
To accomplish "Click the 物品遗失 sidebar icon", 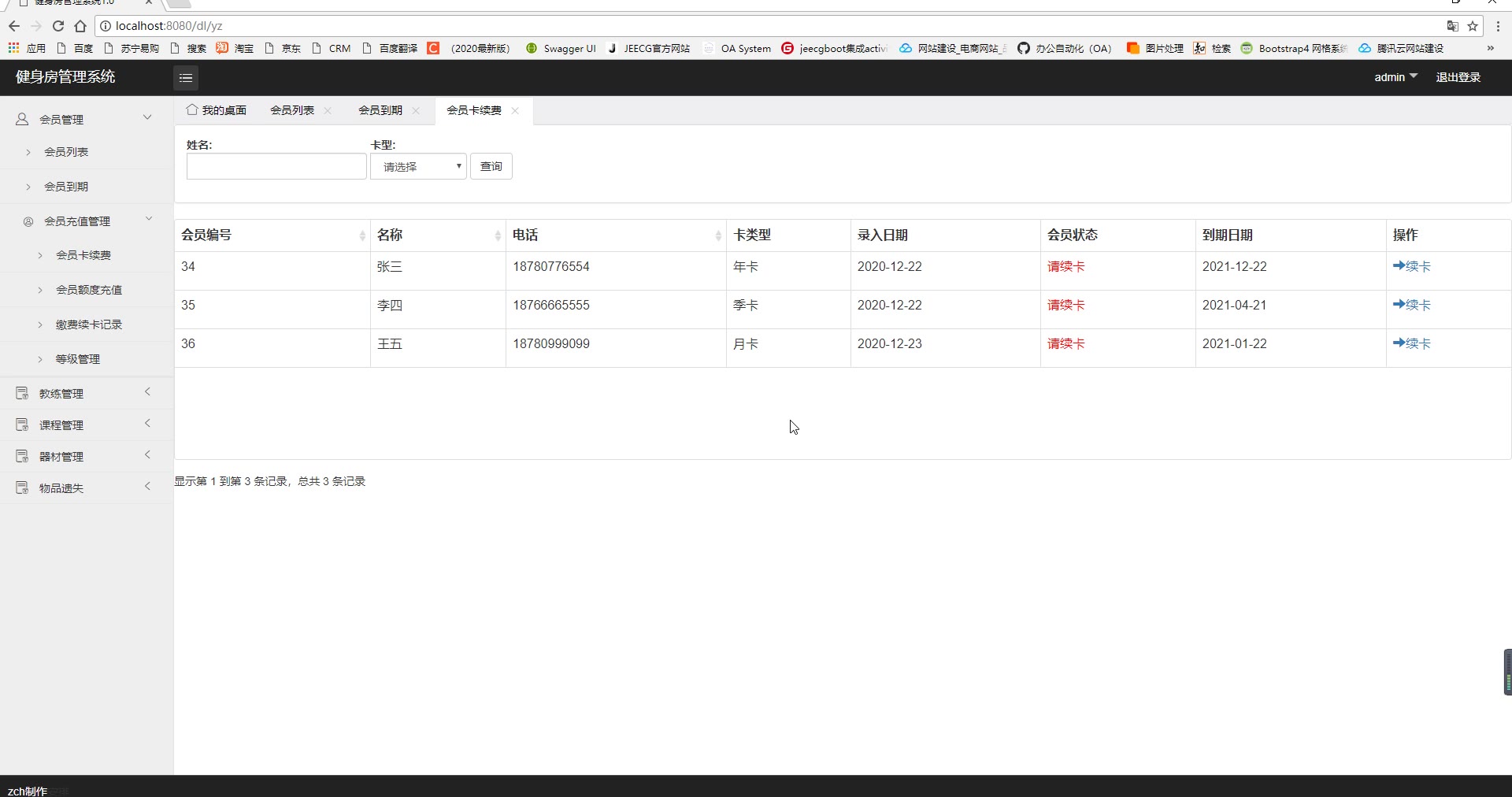I will 22,487.
